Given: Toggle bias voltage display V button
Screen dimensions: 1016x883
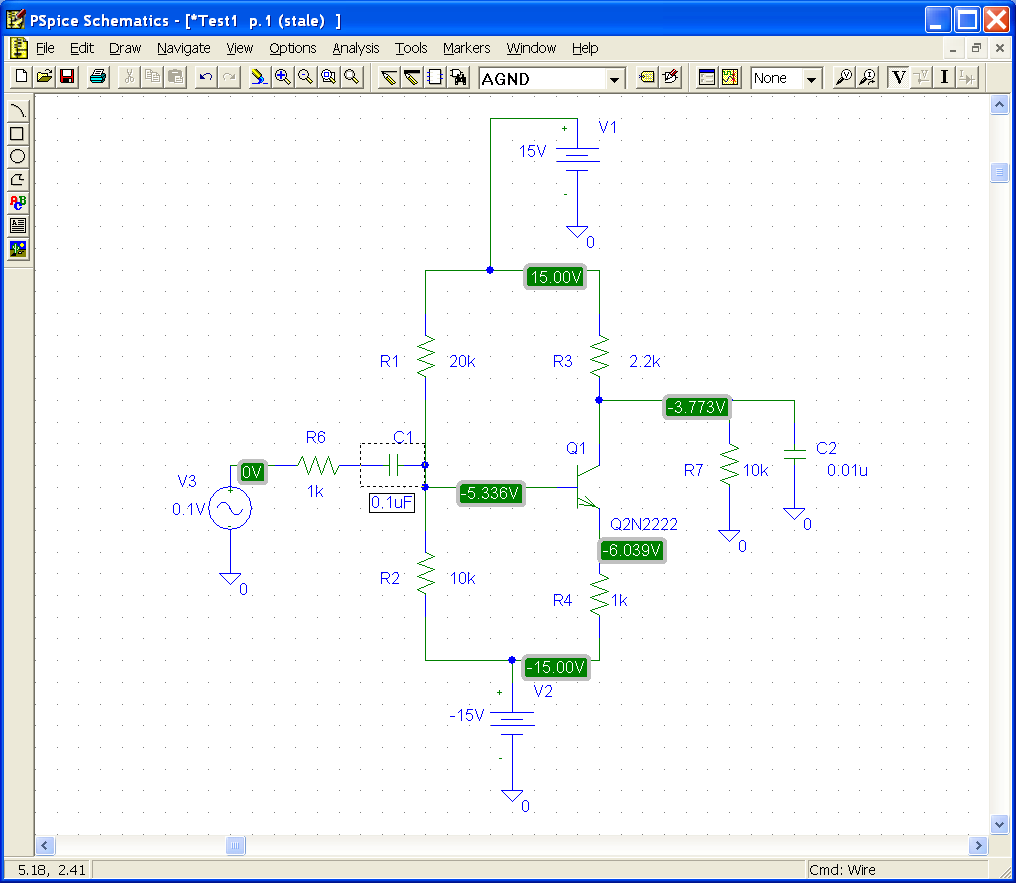Looking at the screenshot, I should [x=898, y=77].
